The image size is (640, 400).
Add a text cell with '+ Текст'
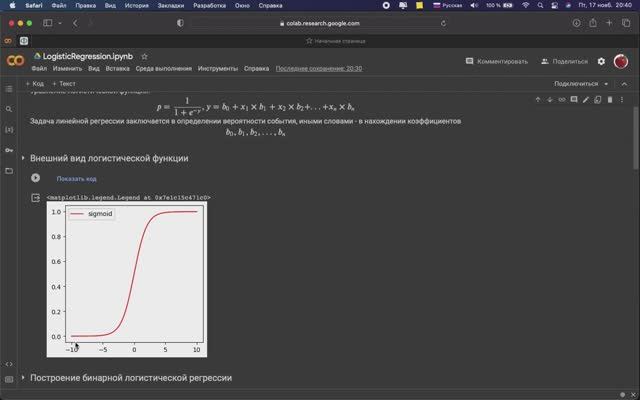[x=64, y=84]
